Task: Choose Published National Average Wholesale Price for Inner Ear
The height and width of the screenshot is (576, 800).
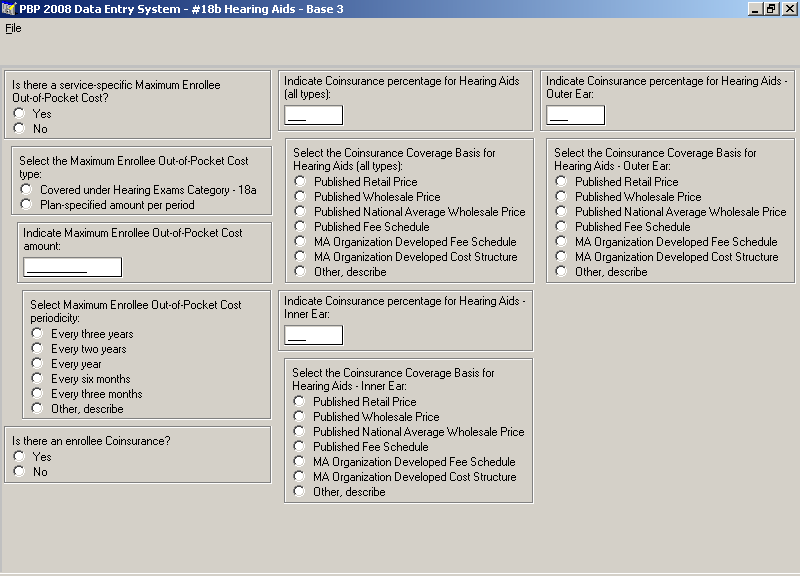Action: click(299, 431)
